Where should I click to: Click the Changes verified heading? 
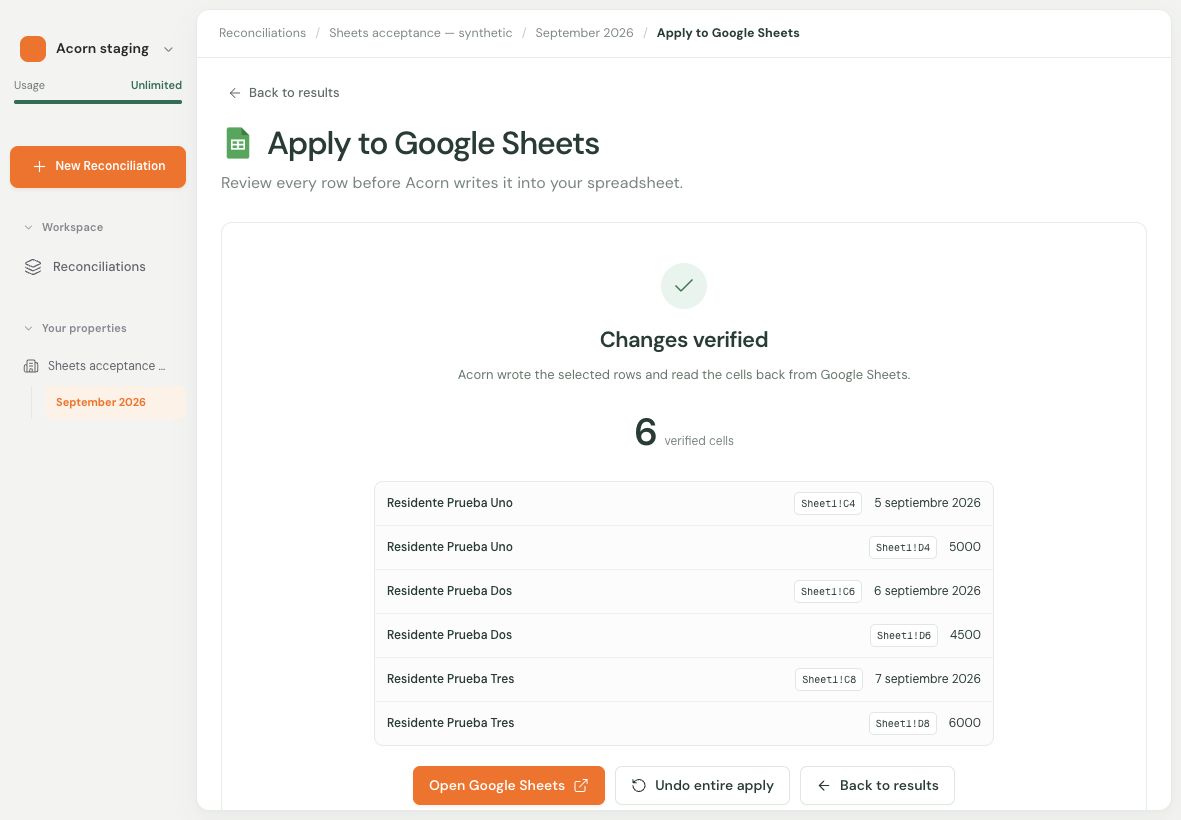point(684,340)
